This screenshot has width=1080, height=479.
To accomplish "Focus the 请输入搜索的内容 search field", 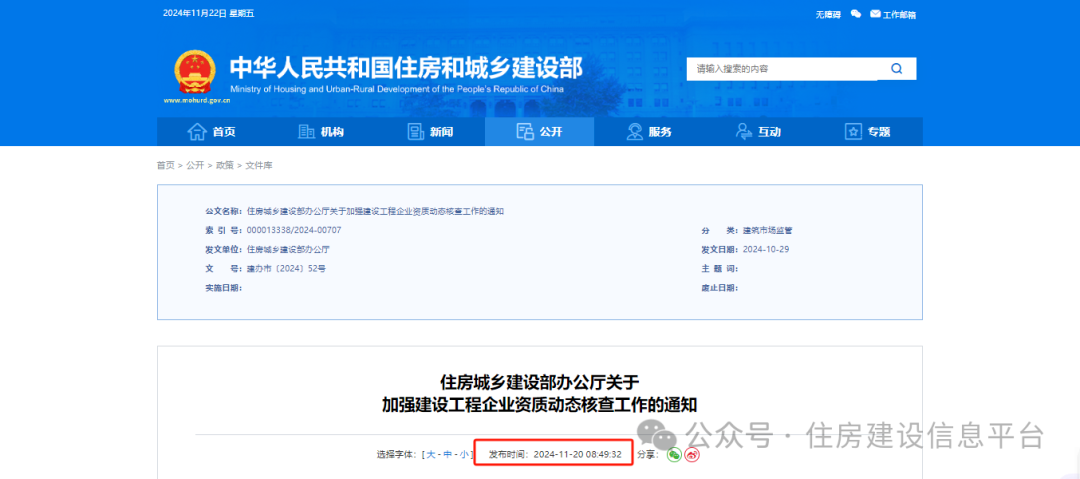I will [780, 69].
